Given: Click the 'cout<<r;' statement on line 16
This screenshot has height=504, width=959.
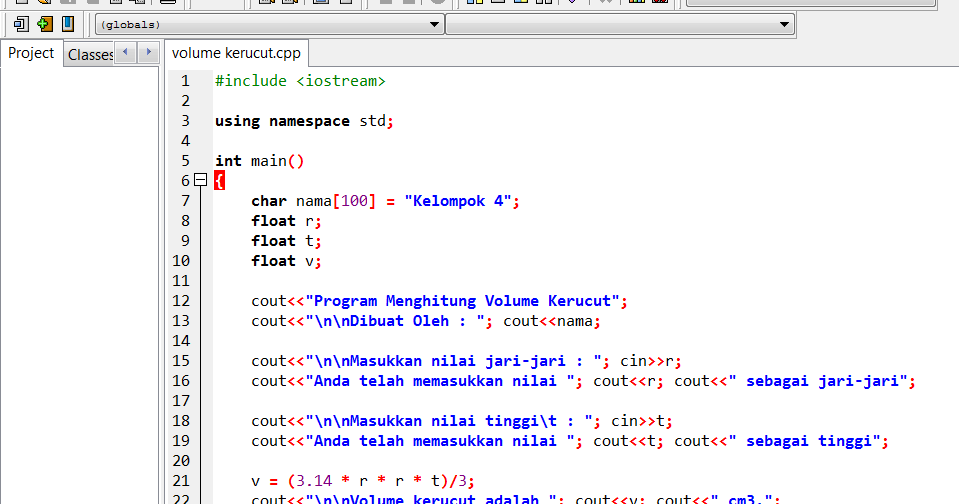Looking at the screenshot, I should pos(628,381).
